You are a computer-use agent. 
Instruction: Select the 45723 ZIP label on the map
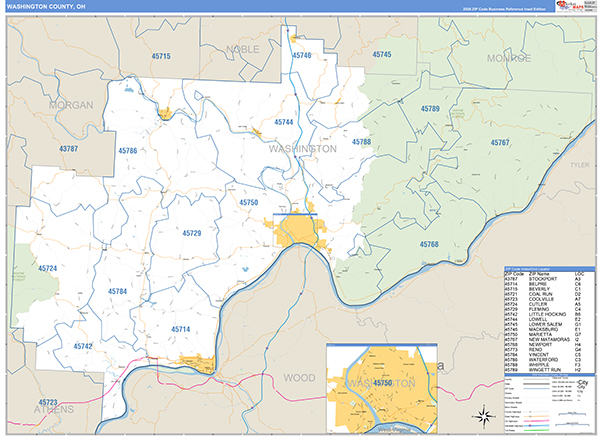pos(48,402)
